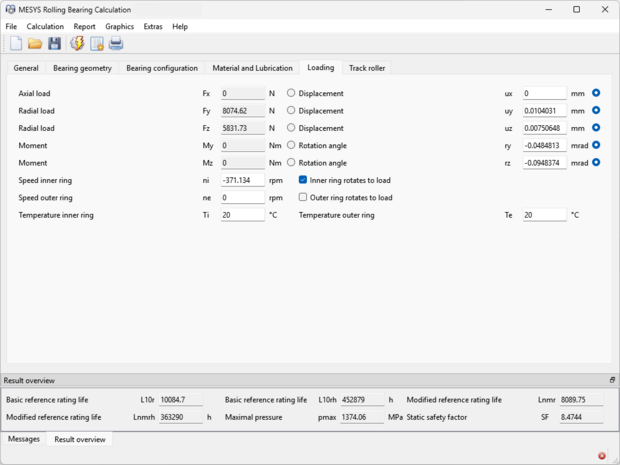Viewport: 620px width, 465px height.
Task: Enable Inner ring rotates to load checkbox
Action: 303,180
